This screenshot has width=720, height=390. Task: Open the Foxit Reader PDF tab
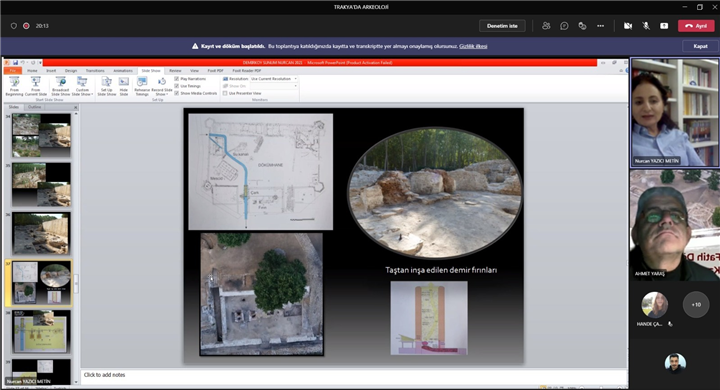coord(247,71)
